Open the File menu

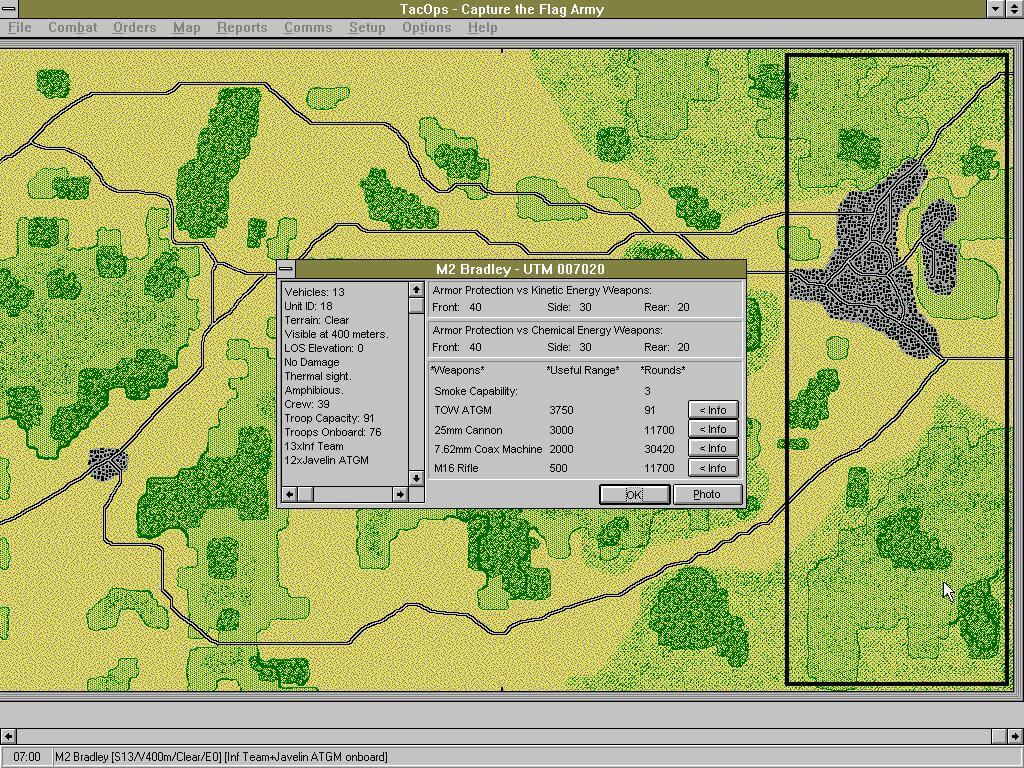point(20,27)
